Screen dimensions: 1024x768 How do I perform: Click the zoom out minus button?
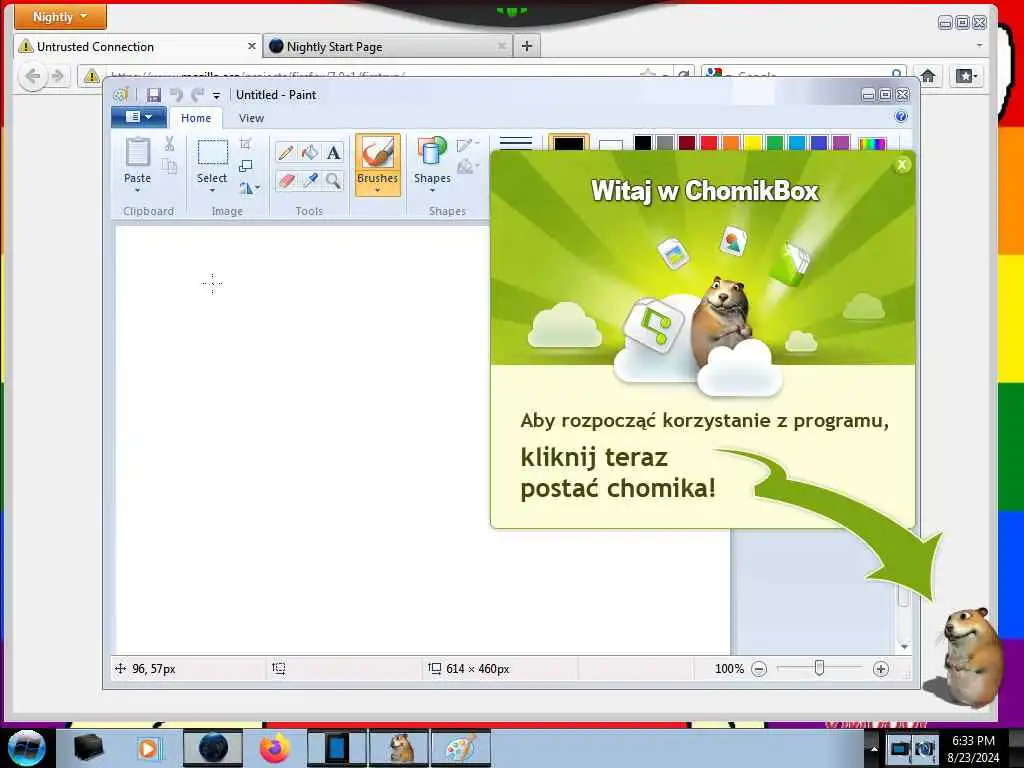(759, 669)
